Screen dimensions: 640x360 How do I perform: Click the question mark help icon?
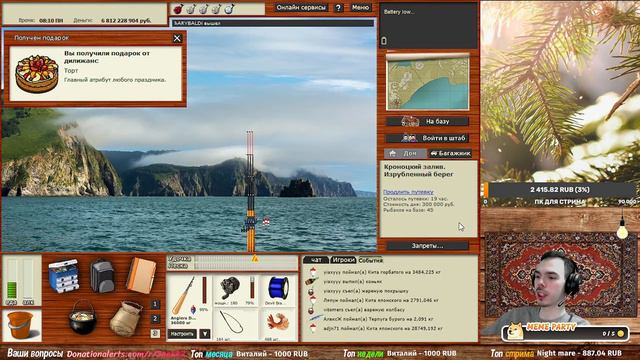pyautogui.click(x=338, y=8)
